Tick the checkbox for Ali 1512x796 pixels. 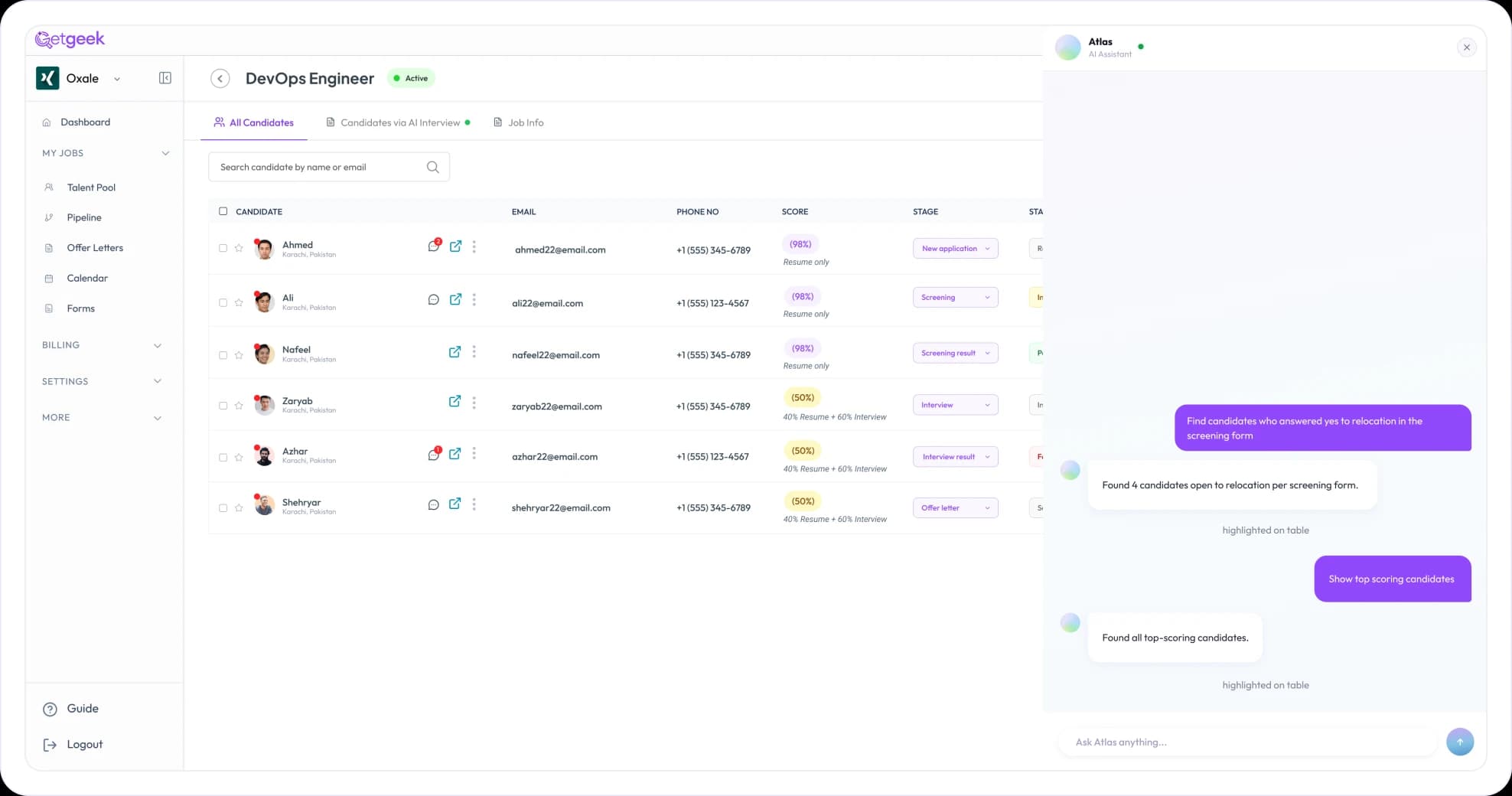click(223, 302)
